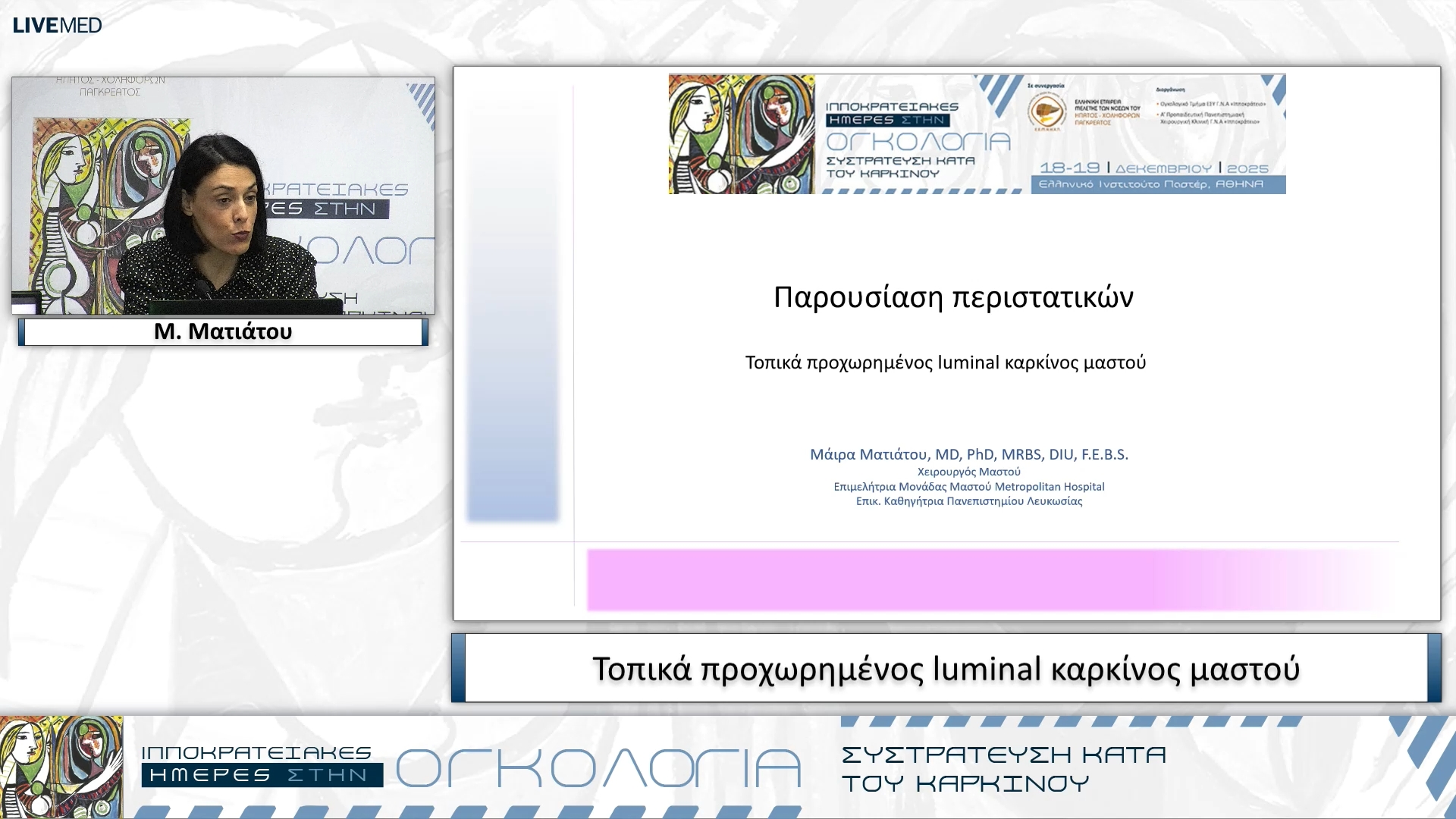The height and width of the screenshot is (819, 1456).
Task: Click Μάιρα Ματιάτου, MD, PhD author line
Action: (968, 455)
